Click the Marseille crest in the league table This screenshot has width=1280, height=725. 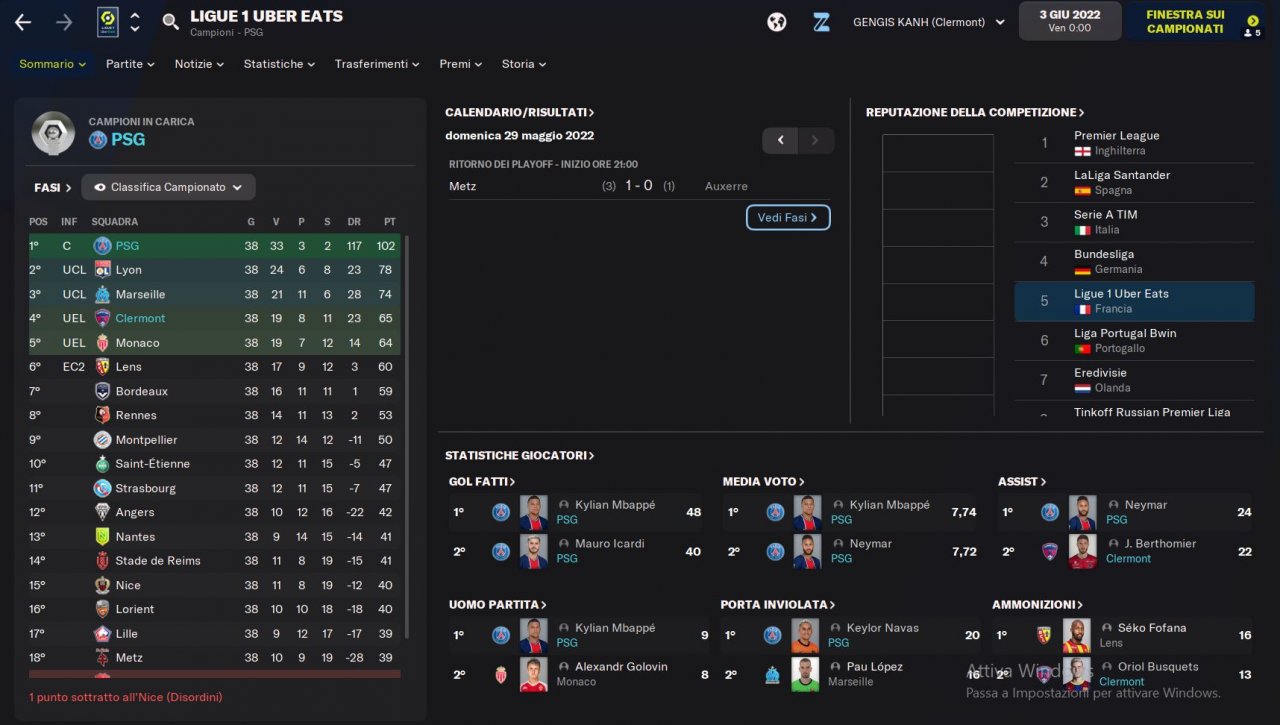pos(102,294)
